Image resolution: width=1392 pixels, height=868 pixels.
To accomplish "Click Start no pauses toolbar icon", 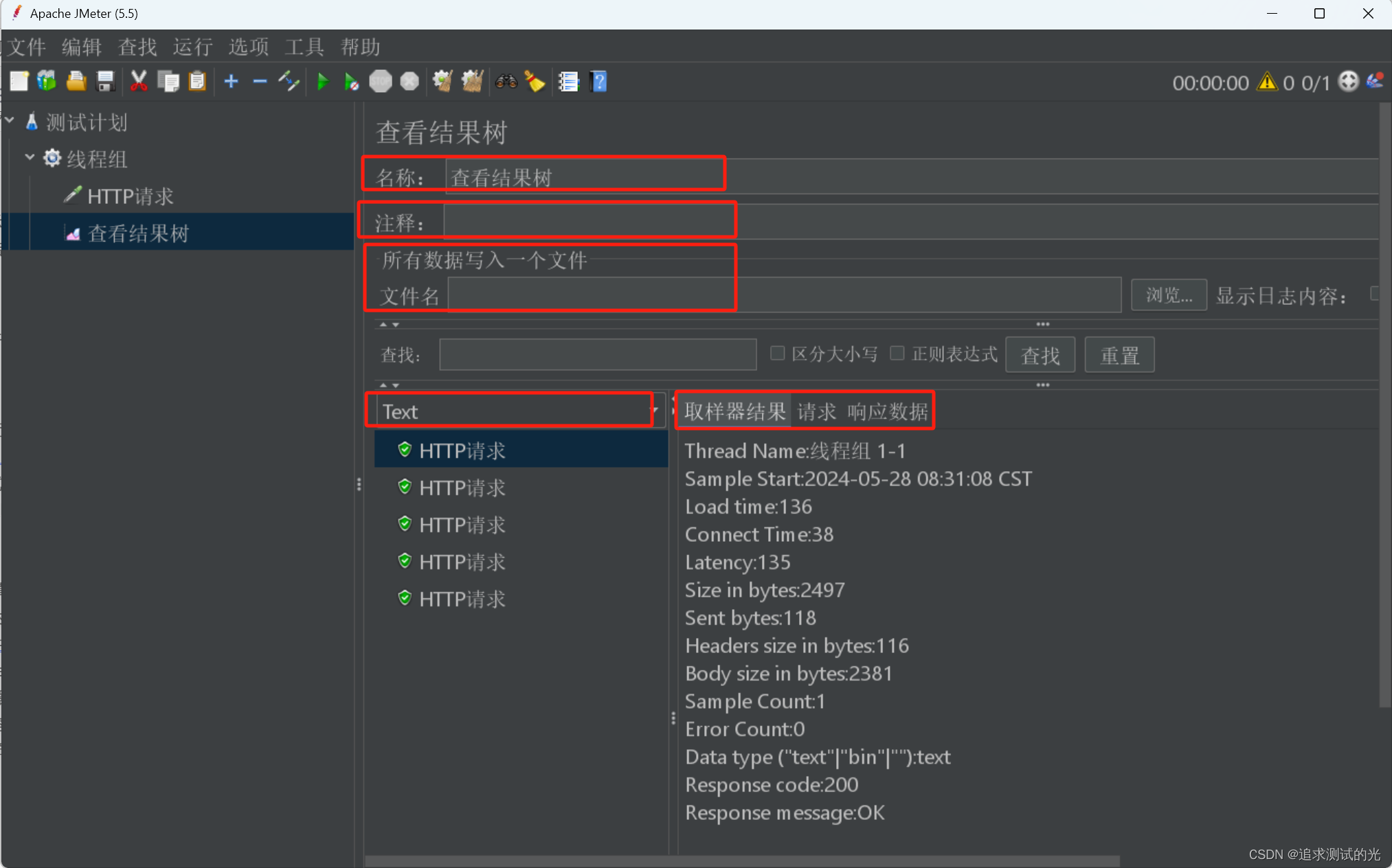I will click(x=351, y=82).
